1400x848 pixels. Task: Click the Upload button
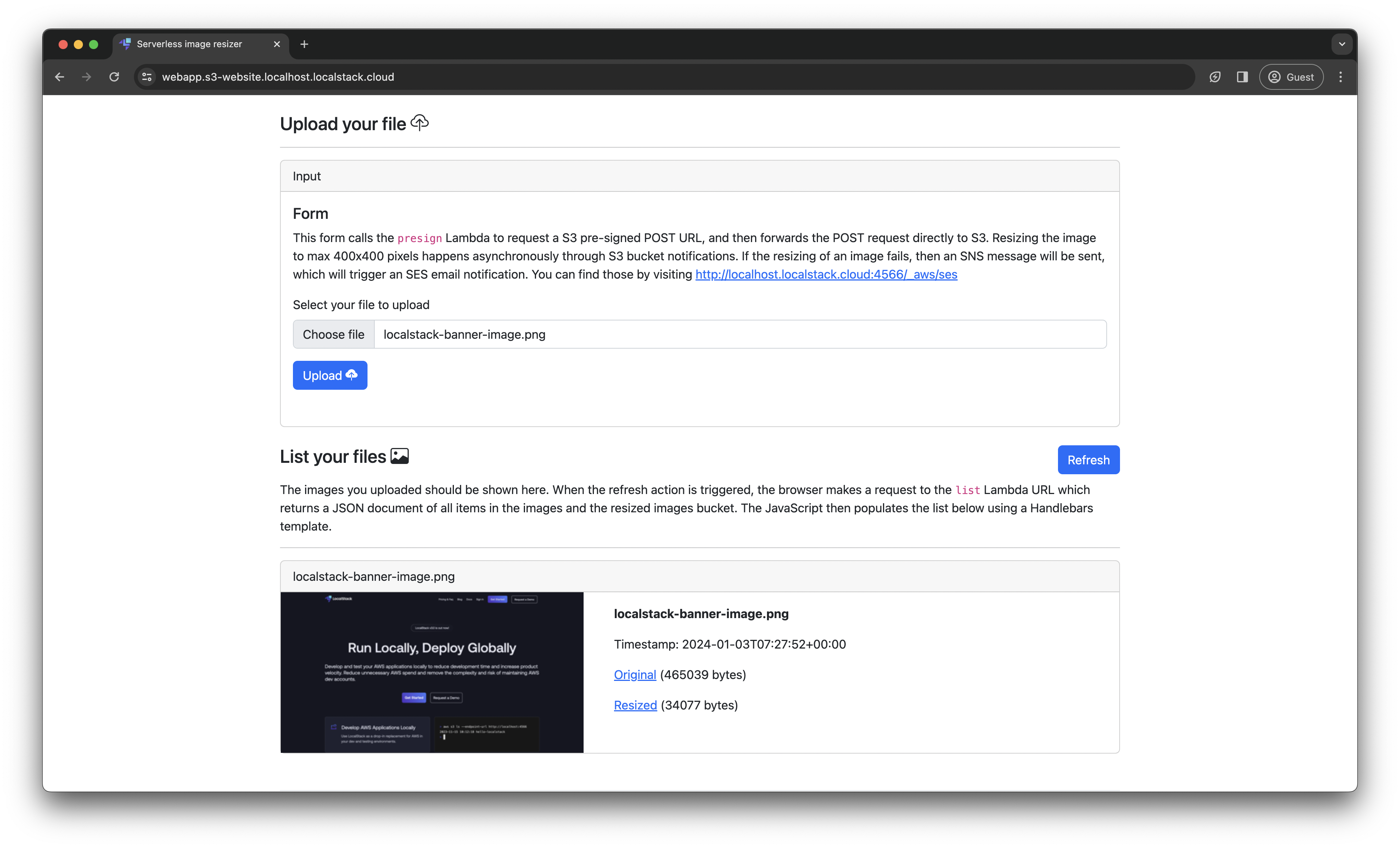point(329,375)
